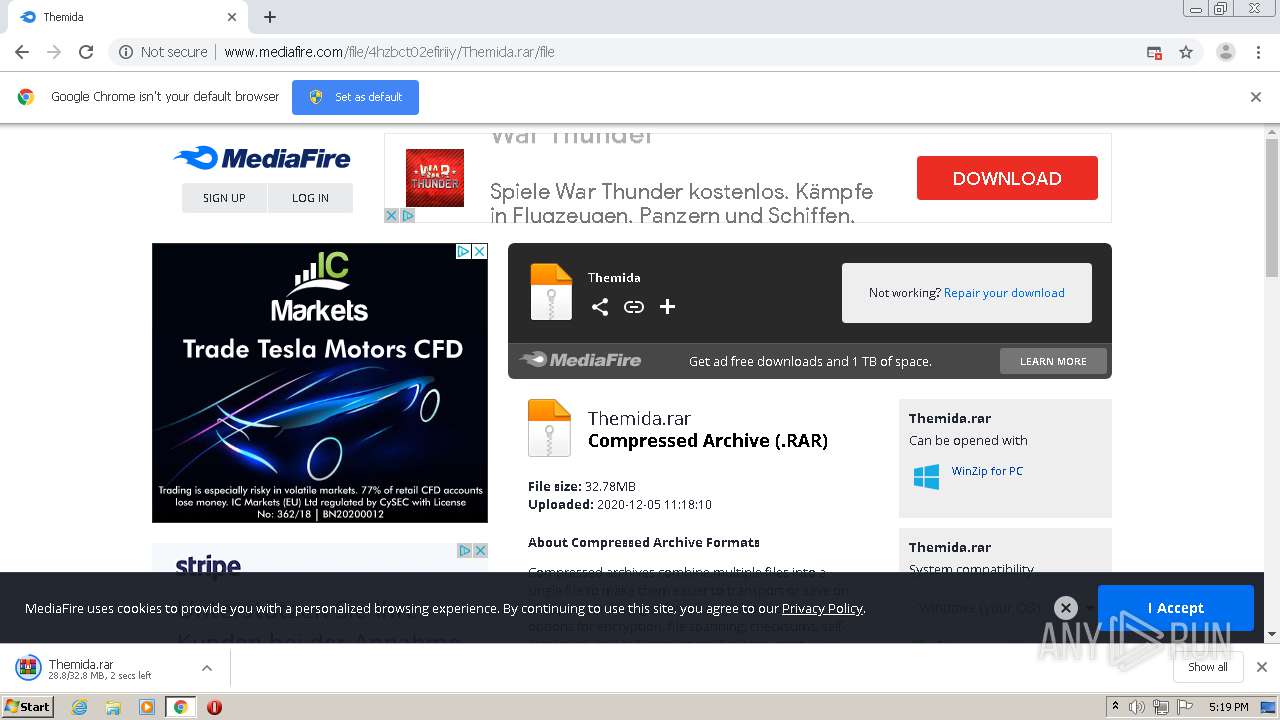Click the share icon under Themida
1280x720 pixels.
pyautogui.click(x=600, y=307)
